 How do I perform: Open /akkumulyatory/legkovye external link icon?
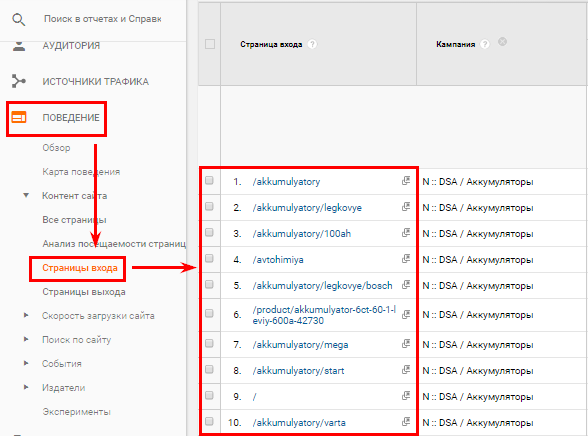click(406, 207)
